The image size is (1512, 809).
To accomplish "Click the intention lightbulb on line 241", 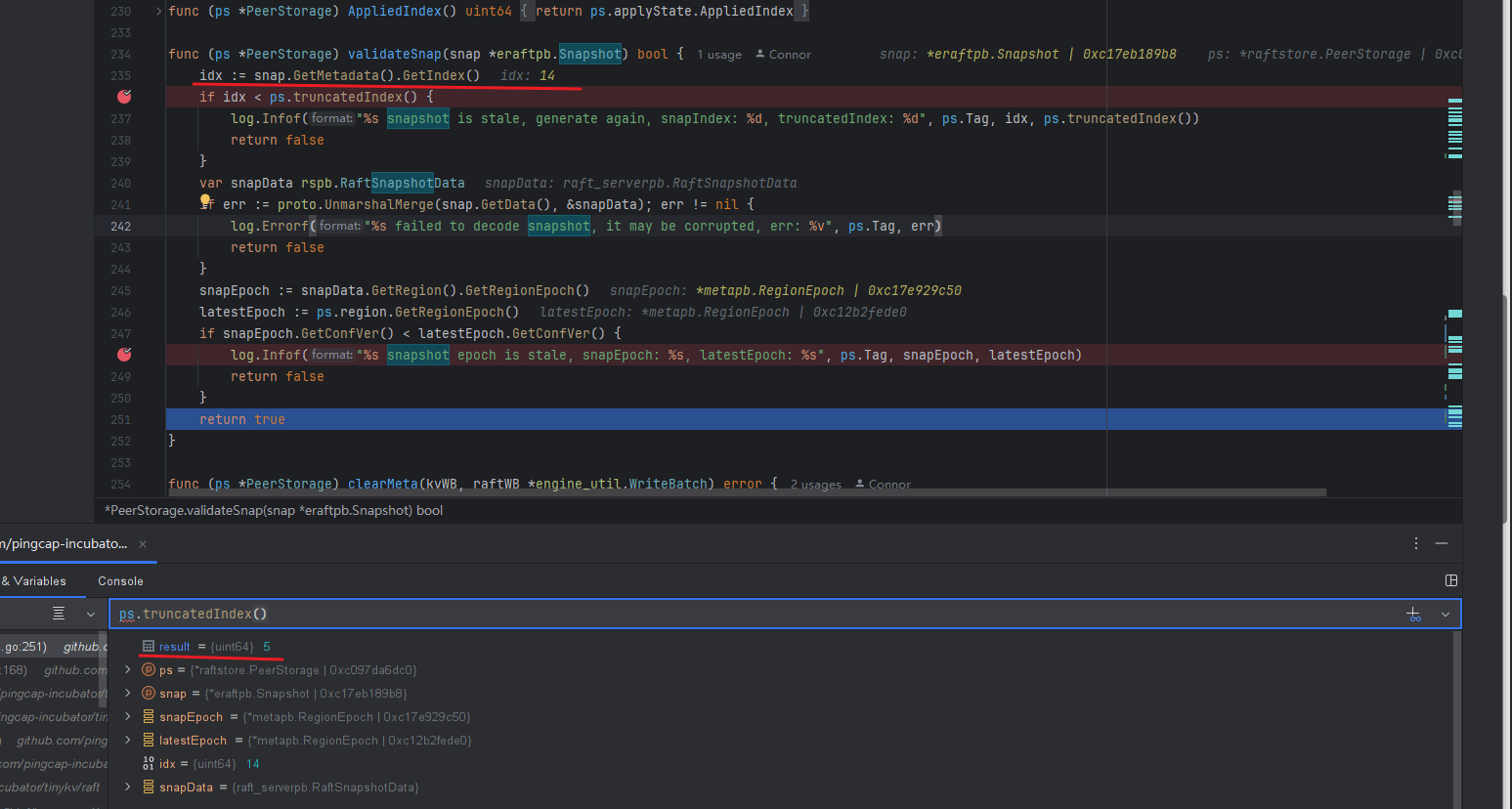I will point(206,201).
